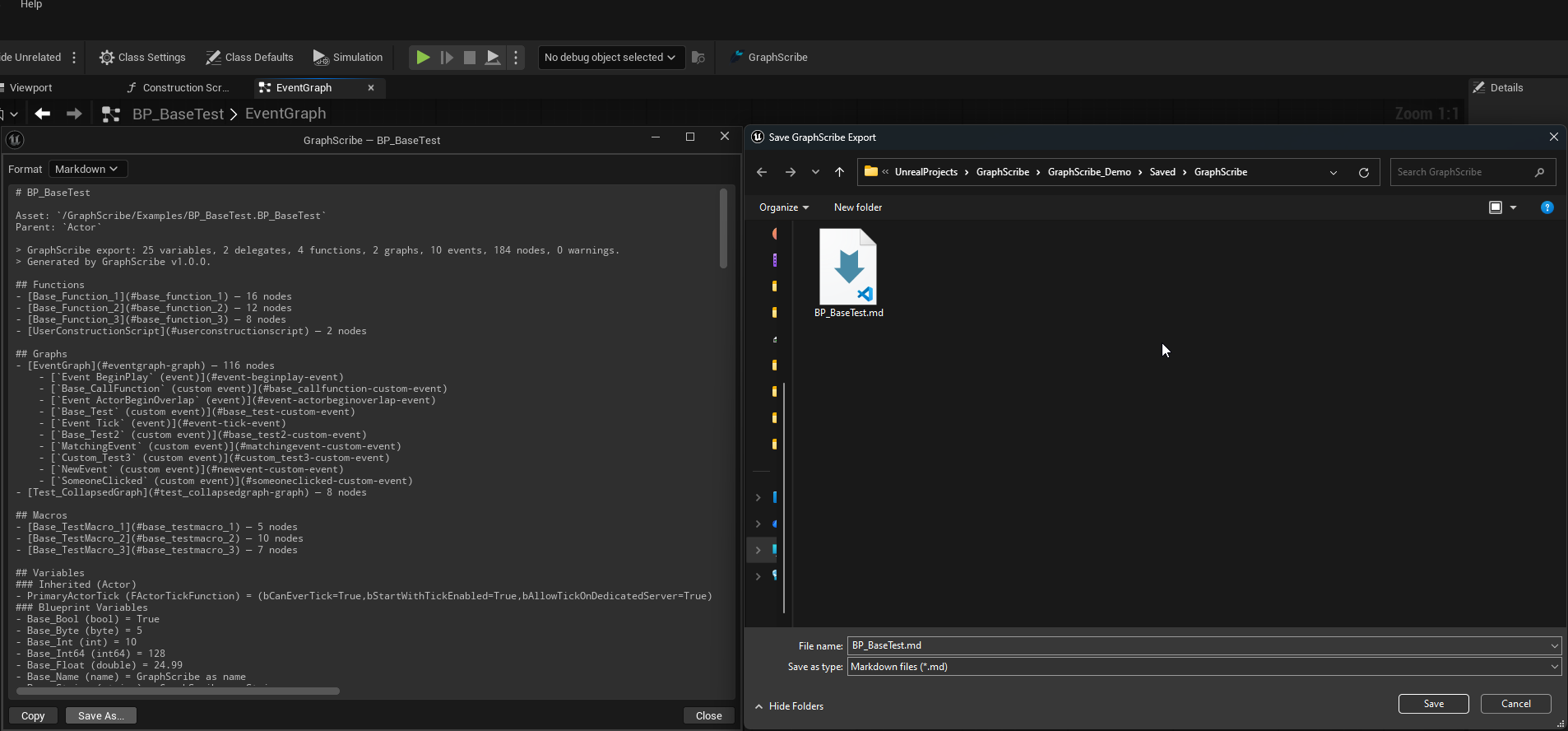Open the Organize menu
1568x731 pixels.
[783, 207]
